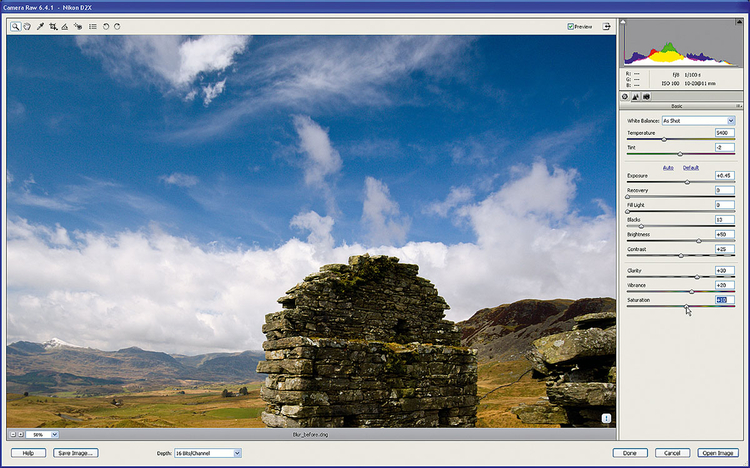Adjust the Saturation slider handle
This screenshot has height=468, width=750.
[x=686, y=306]
